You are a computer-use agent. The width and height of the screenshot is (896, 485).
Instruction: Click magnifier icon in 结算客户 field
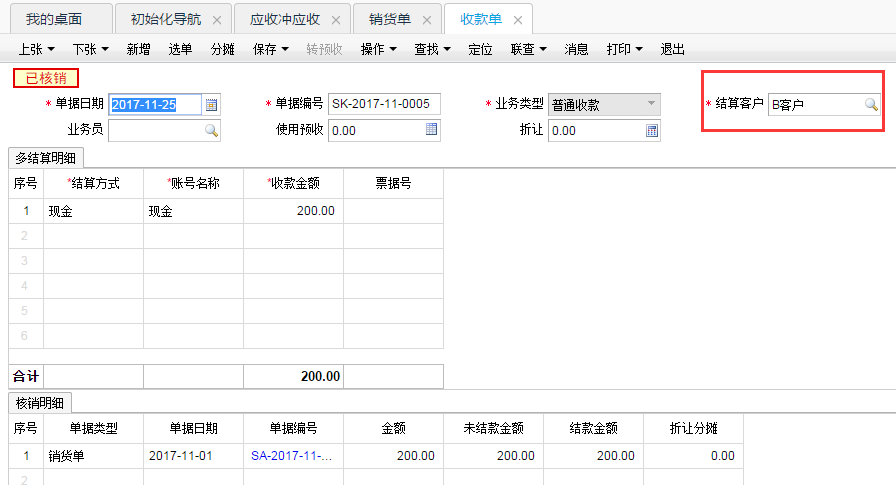click(x=871, y=105)
